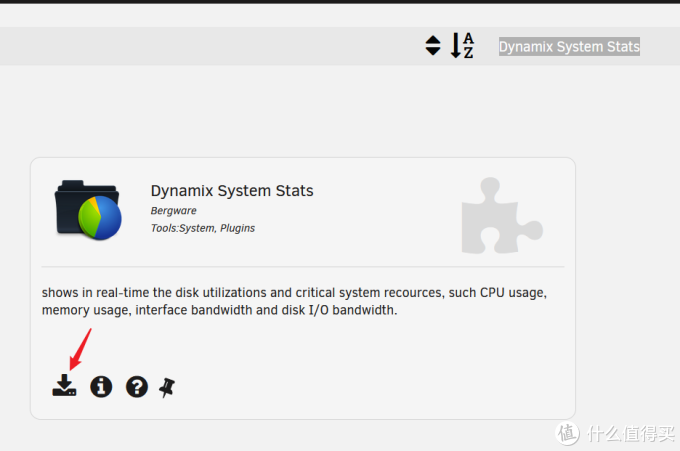Sort results with the A-Z icon
Image resolution: width=680 pixels, height=451 pixels.
[x=462, y=46]
